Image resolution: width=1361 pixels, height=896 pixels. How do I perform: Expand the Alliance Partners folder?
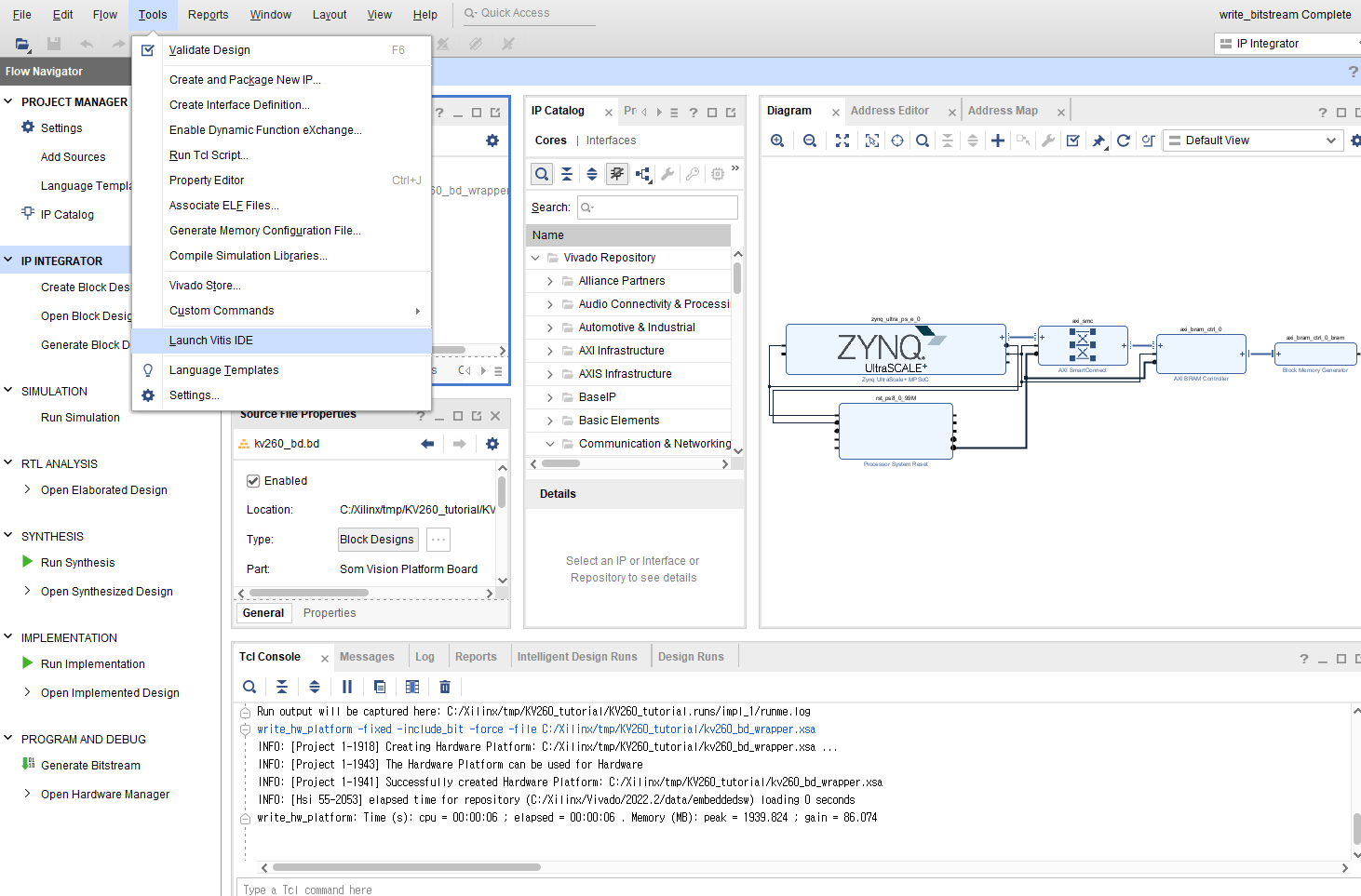(x=549, y=281)
